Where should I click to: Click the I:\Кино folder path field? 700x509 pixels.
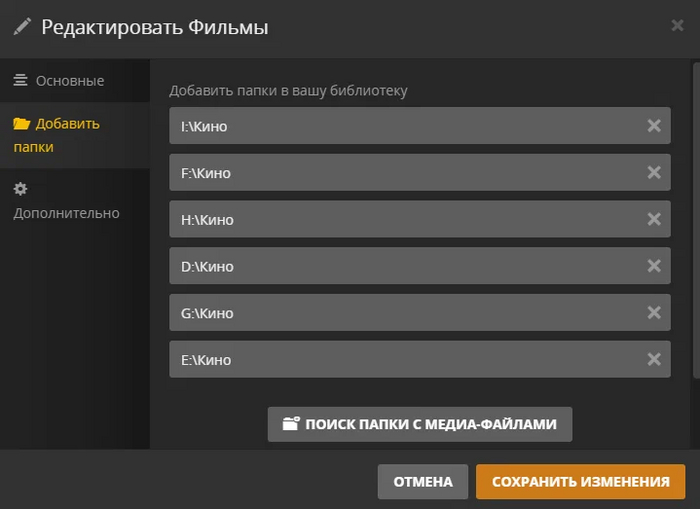pos(400,126)
